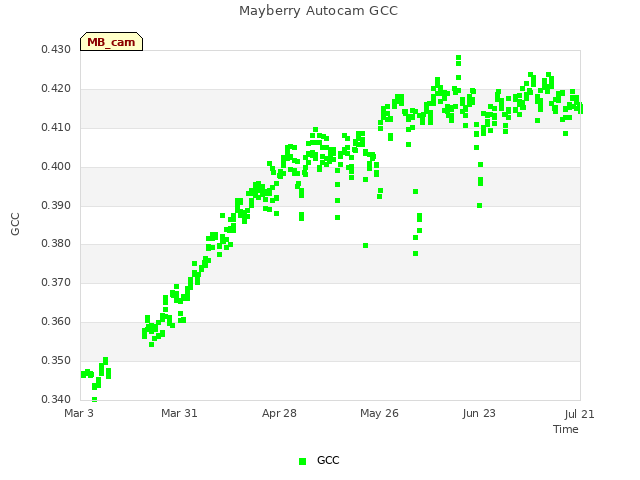Click the 0.390 y-axis tick label
Screen dimensions: 640x480
pyautogui.click(x=56, y=205)
